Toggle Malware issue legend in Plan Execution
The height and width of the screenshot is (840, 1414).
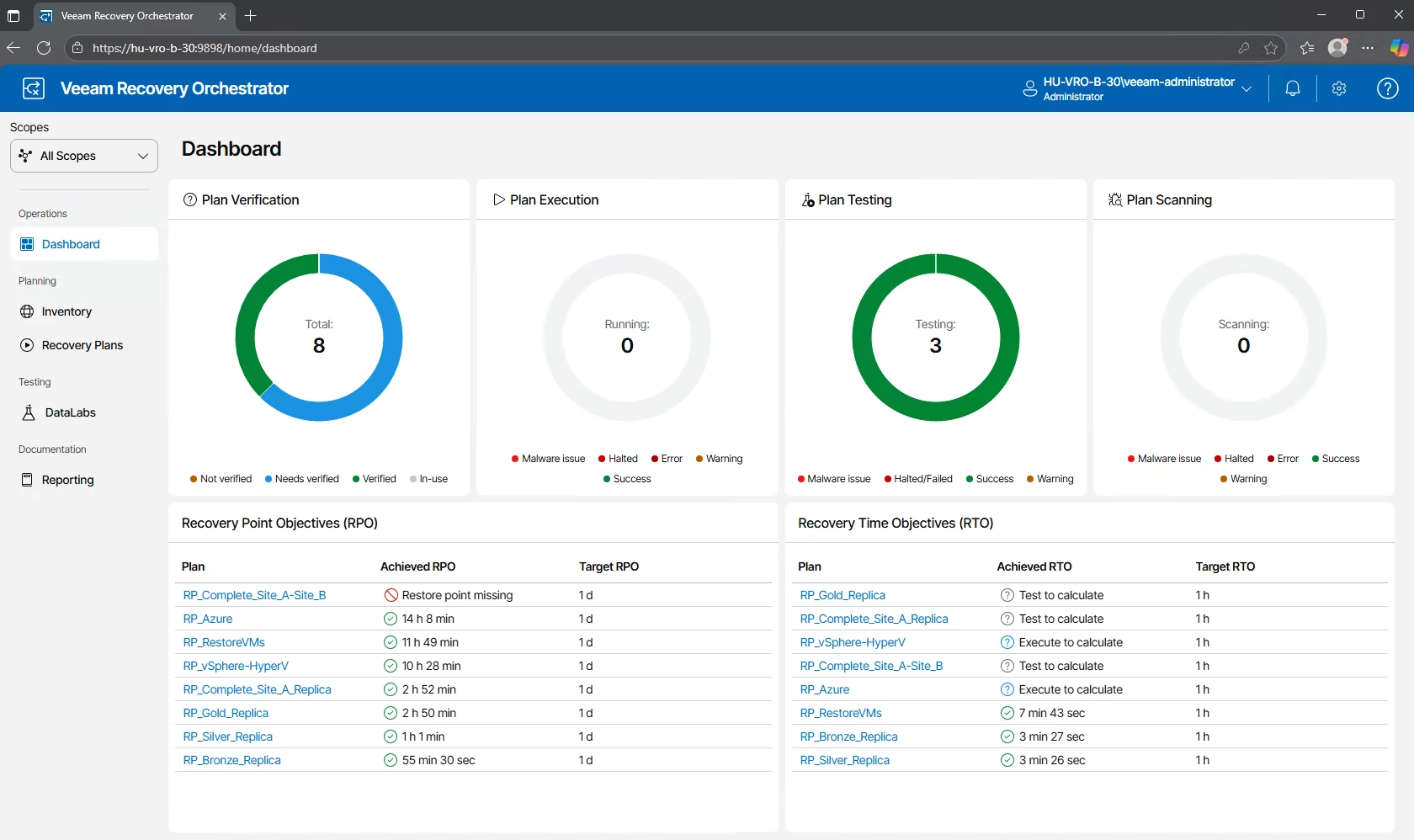coord(548,459)
